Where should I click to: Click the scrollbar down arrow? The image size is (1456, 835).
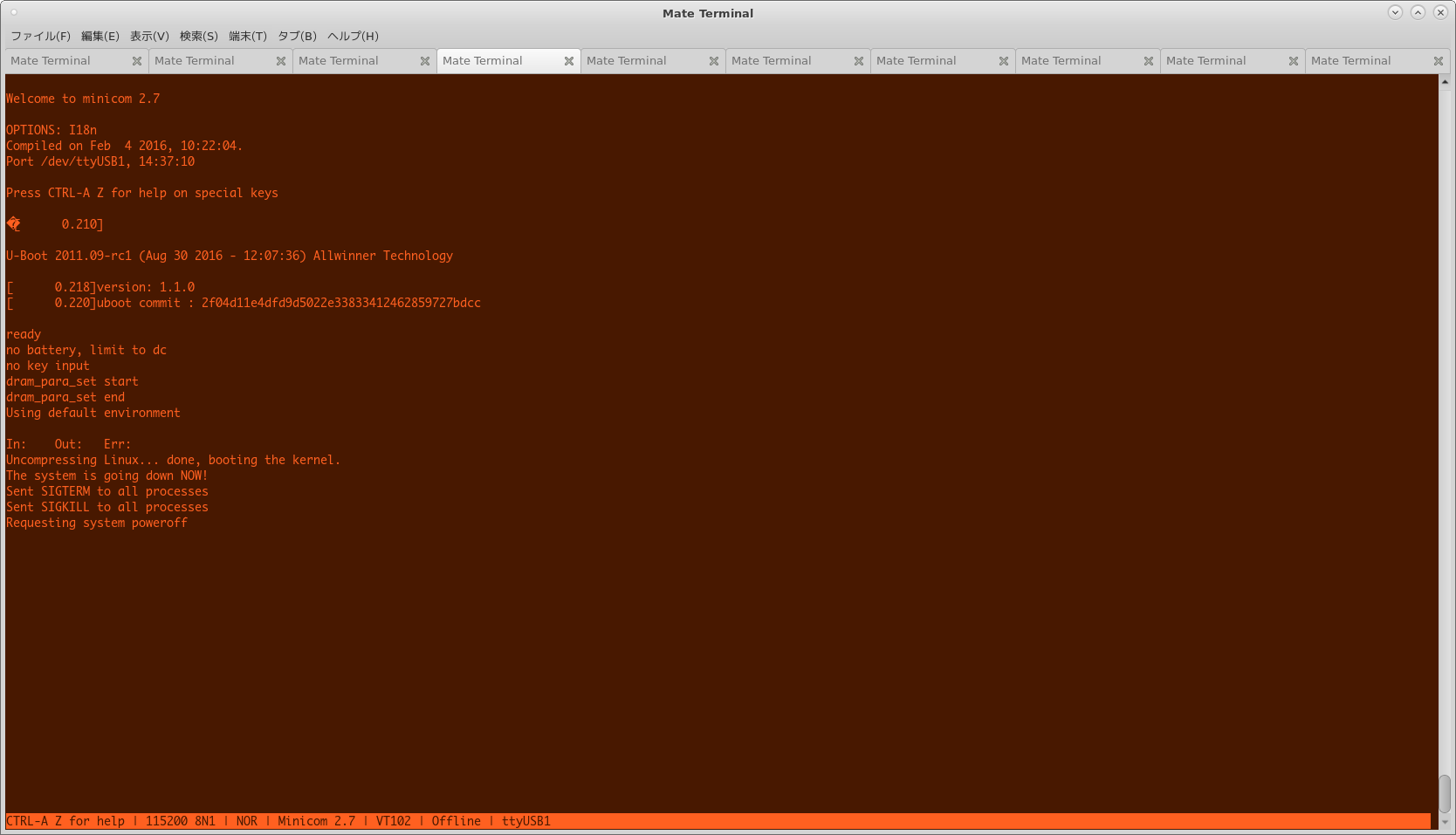click(1445, 821)
